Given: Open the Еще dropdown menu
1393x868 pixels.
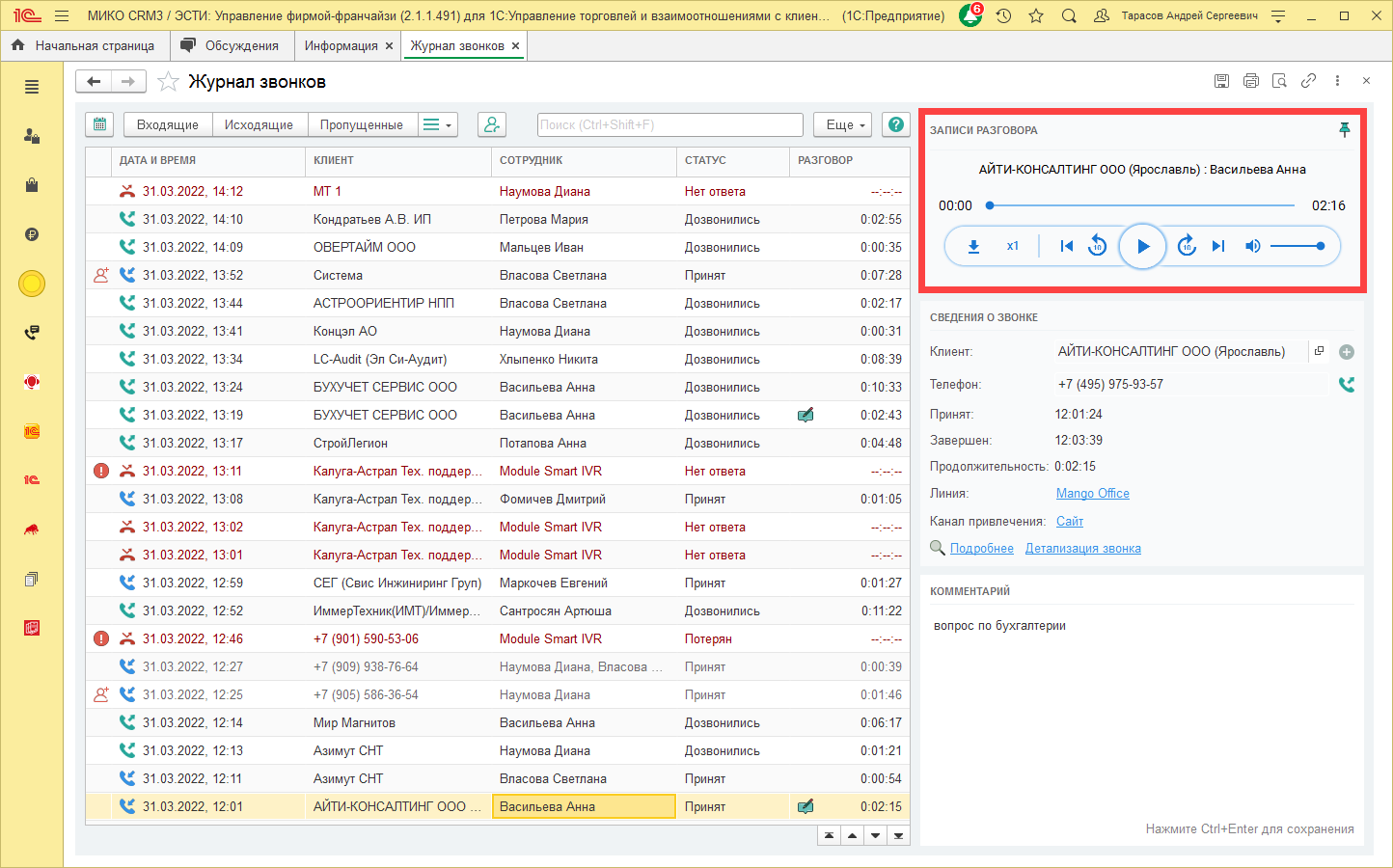Looking at the screenshot, I should [x=845, y=124].
